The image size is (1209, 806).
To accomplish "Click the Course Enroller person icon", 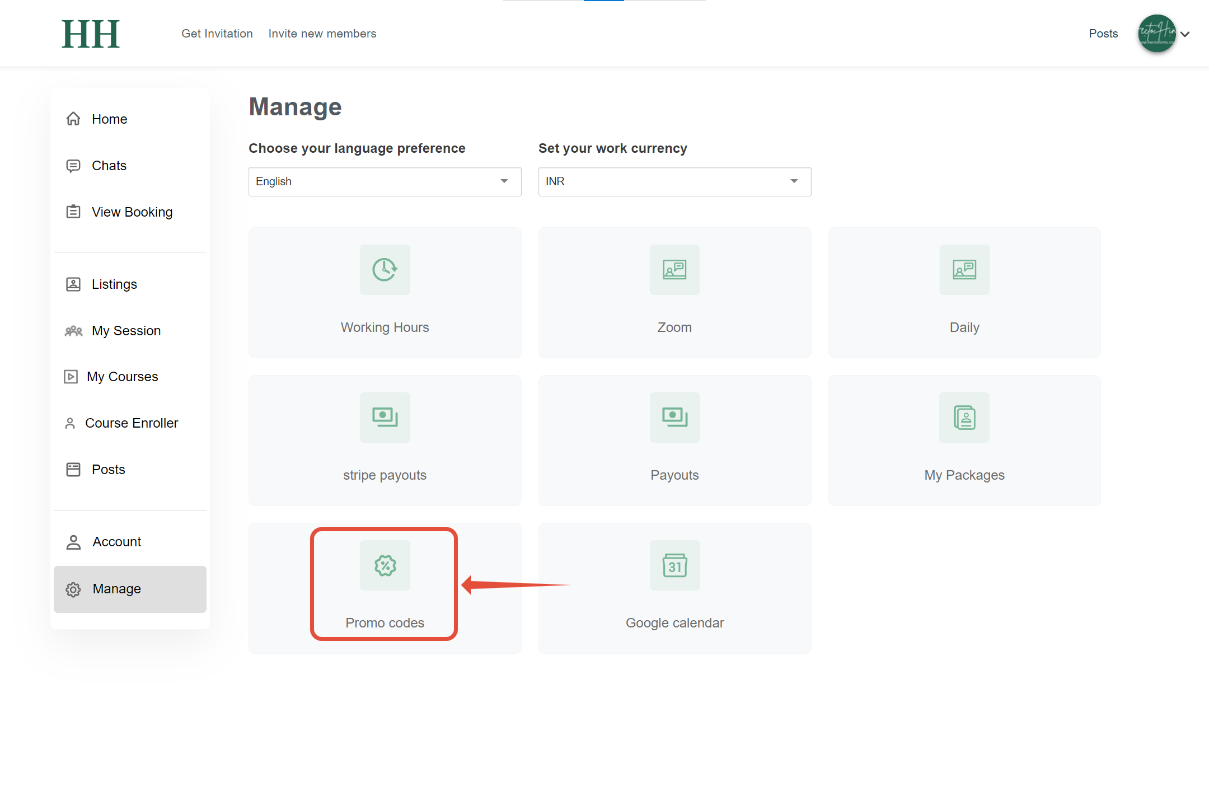I will pyautogui.click(x=70, y=423).
